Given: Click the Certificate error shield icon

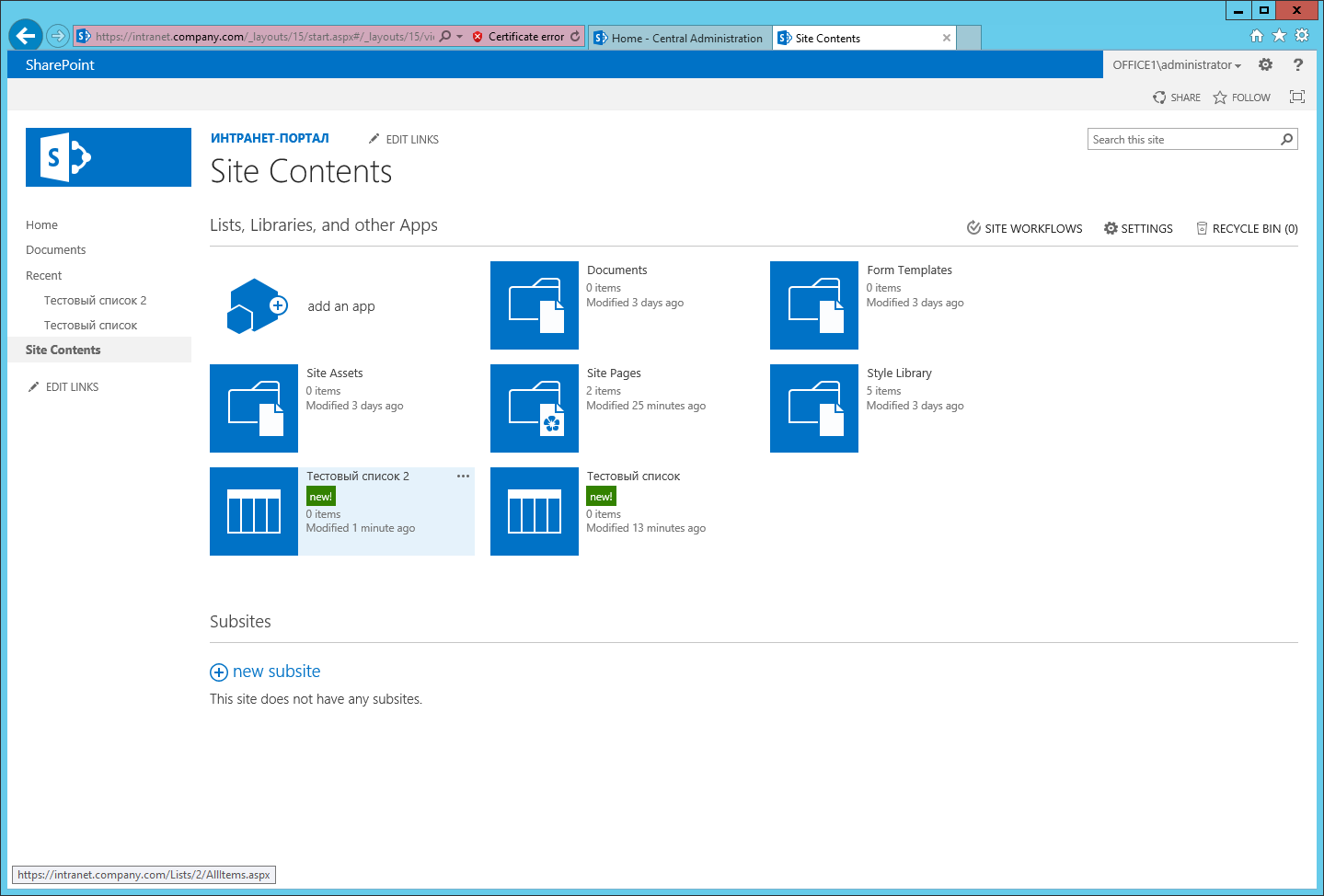Looking at the screenshot, I should tap(478, 37).
